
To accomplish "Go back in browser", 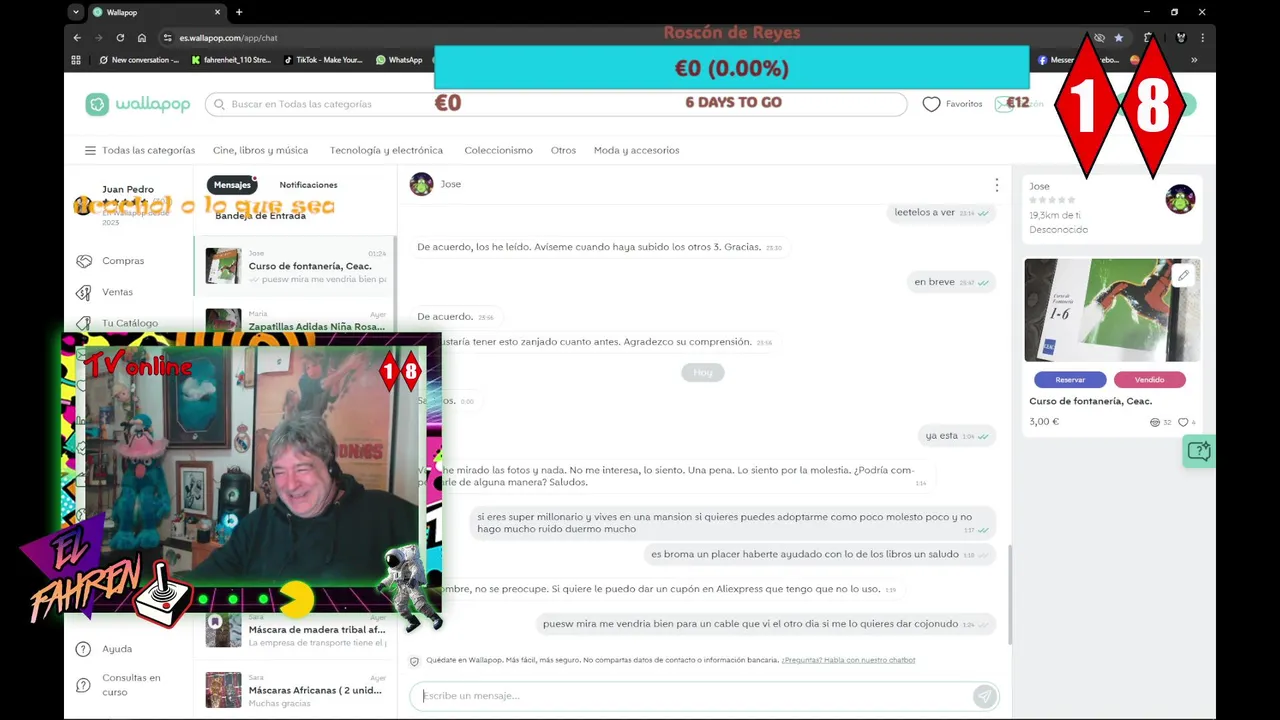I will pos(77,38).
